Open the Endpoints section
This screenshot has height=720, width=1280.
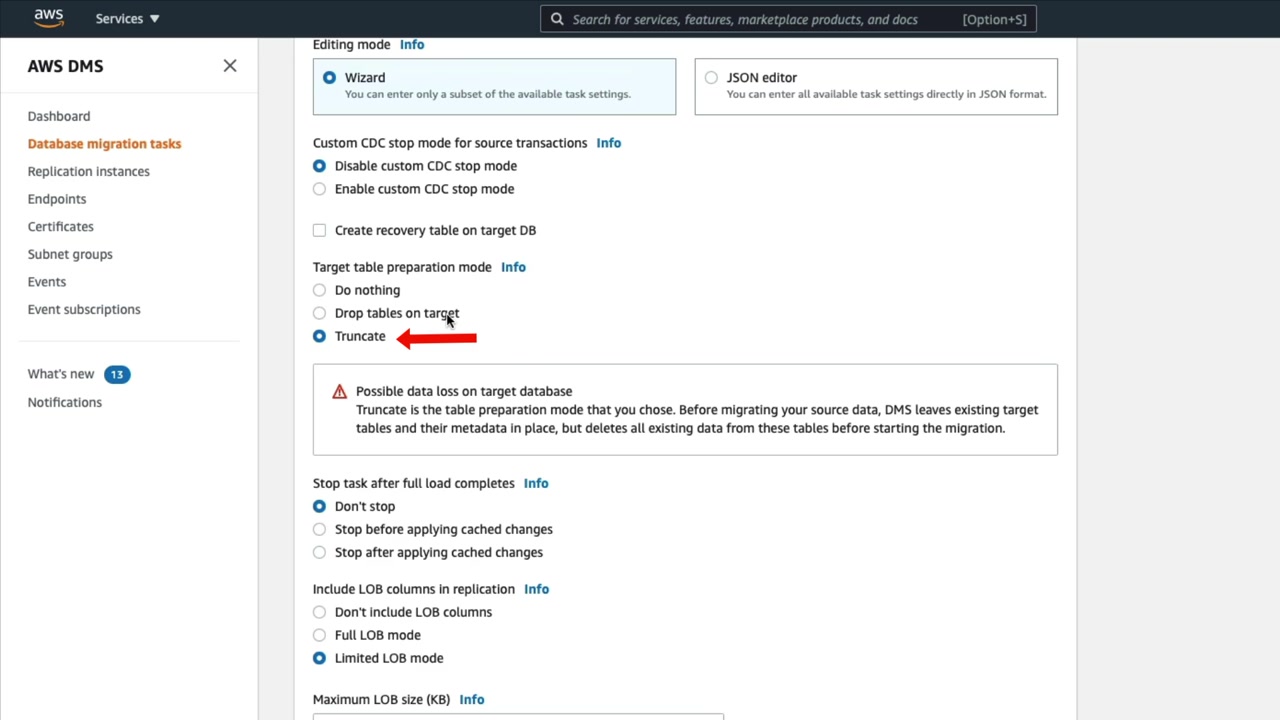pos(57,199)
